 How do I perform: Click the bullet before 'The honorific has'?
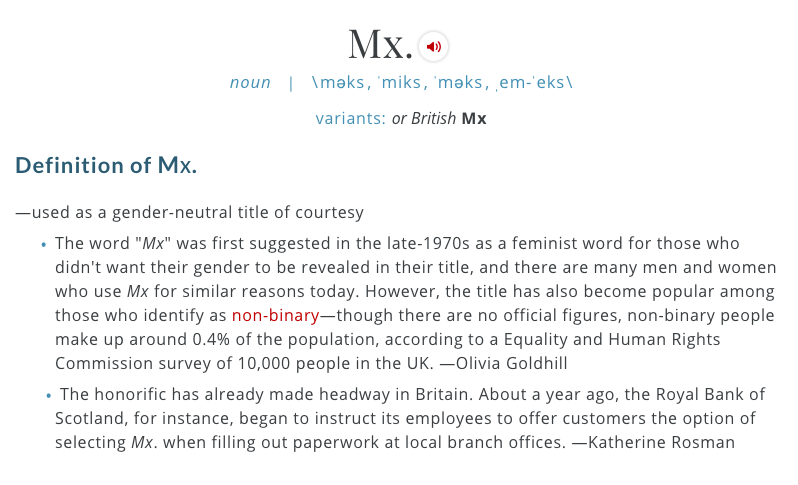[49, 395]
